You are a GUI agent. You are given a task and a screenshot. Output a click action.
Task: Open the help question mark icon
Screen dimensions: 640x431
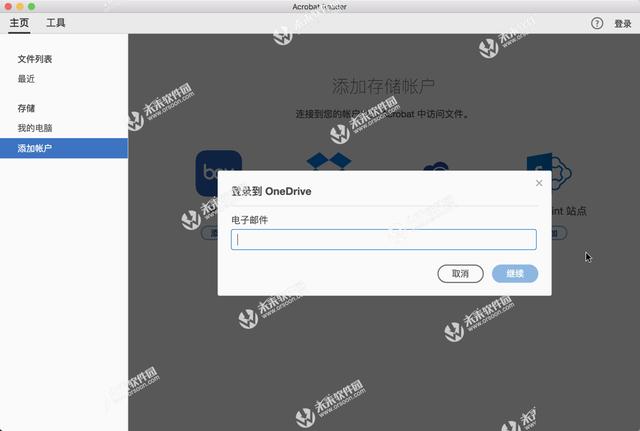tap(597, 23)
